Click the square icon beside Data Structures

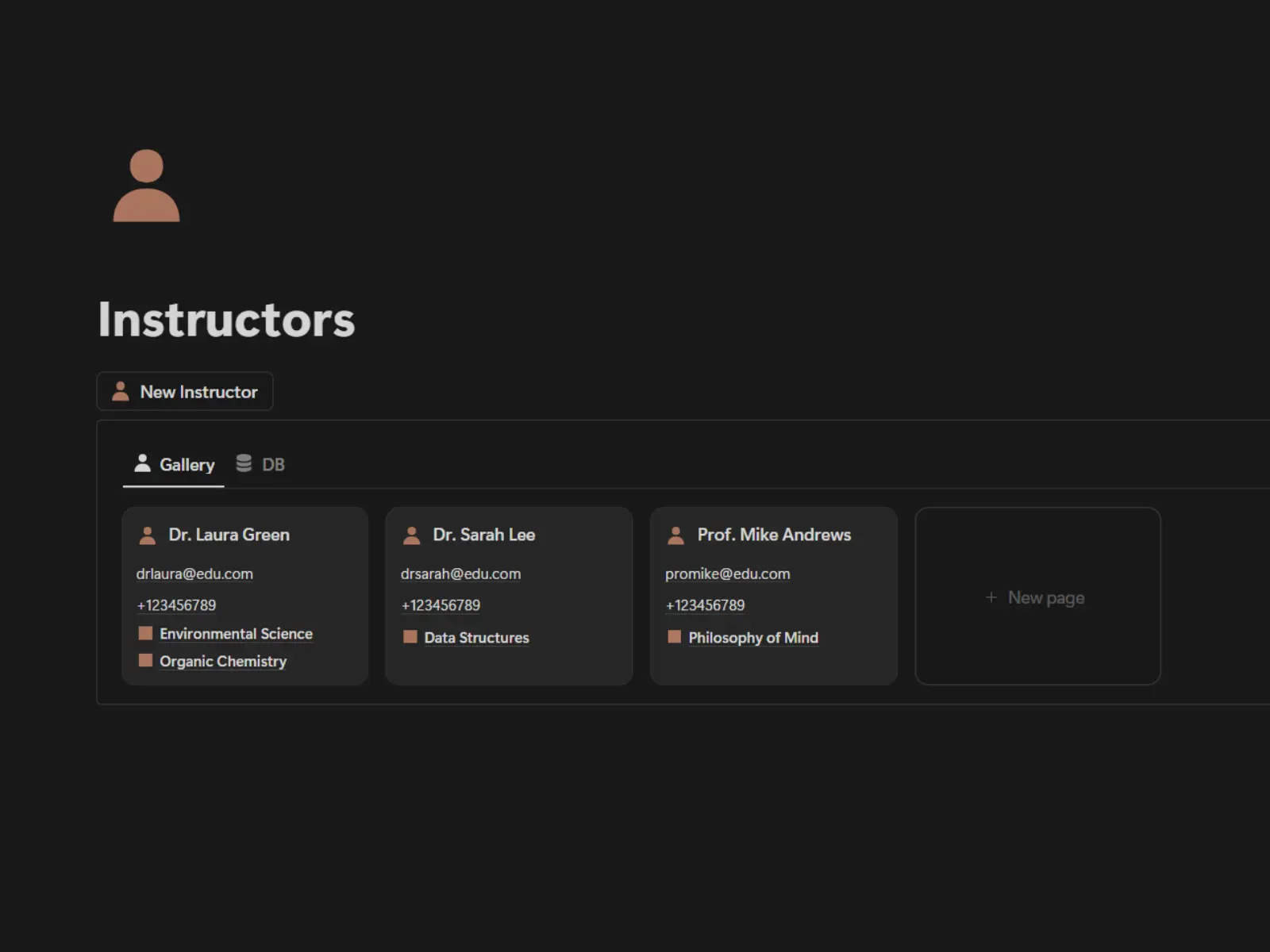410,637
